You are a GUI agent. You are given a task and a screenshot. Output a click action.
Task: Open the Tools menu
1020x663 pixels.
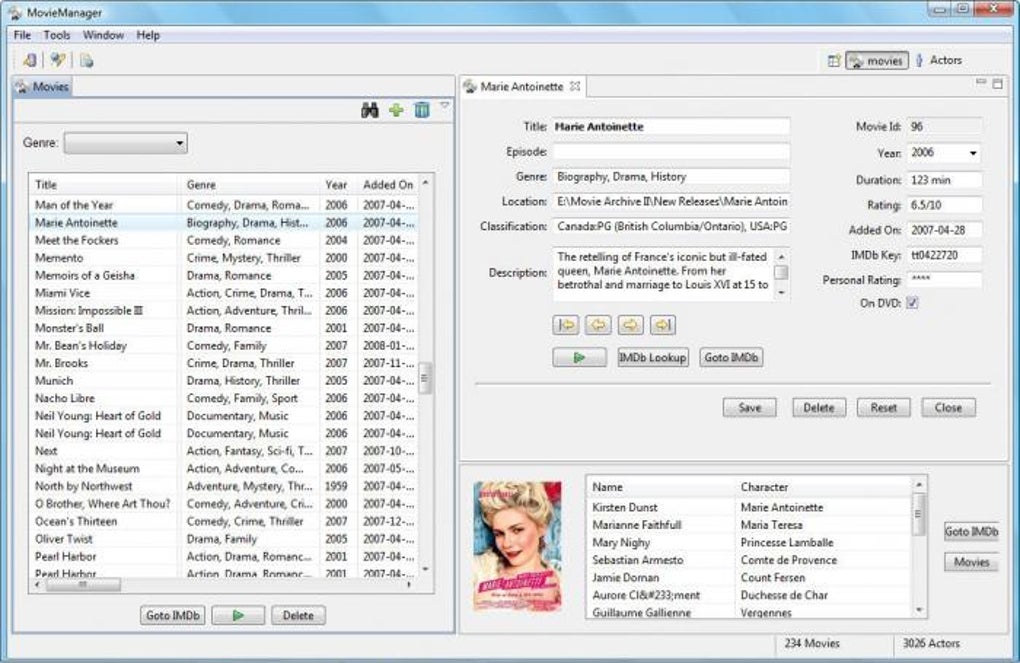point(56,34)
